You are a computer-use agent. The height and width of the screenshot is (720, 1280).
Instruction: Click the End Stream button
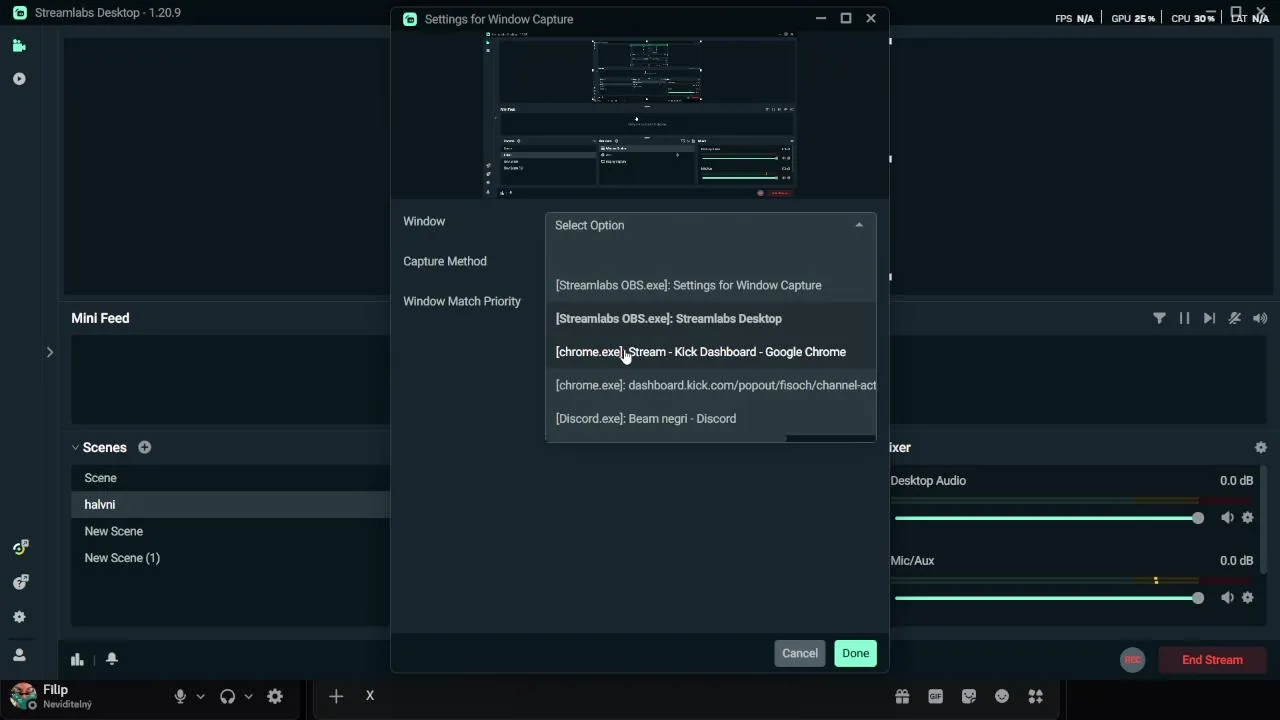[1212, 660]
